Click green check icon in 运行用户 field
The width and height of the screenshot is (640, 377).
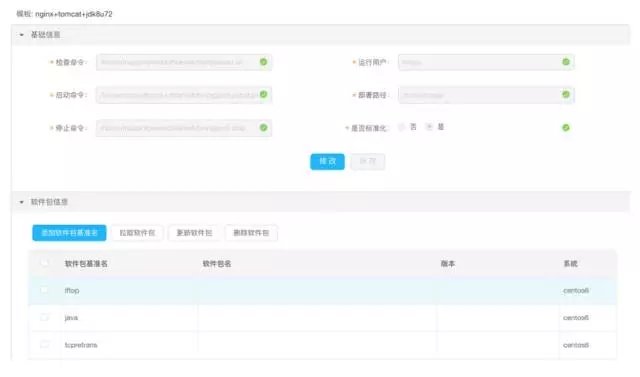pyautogui.click(x=566, y=62)
